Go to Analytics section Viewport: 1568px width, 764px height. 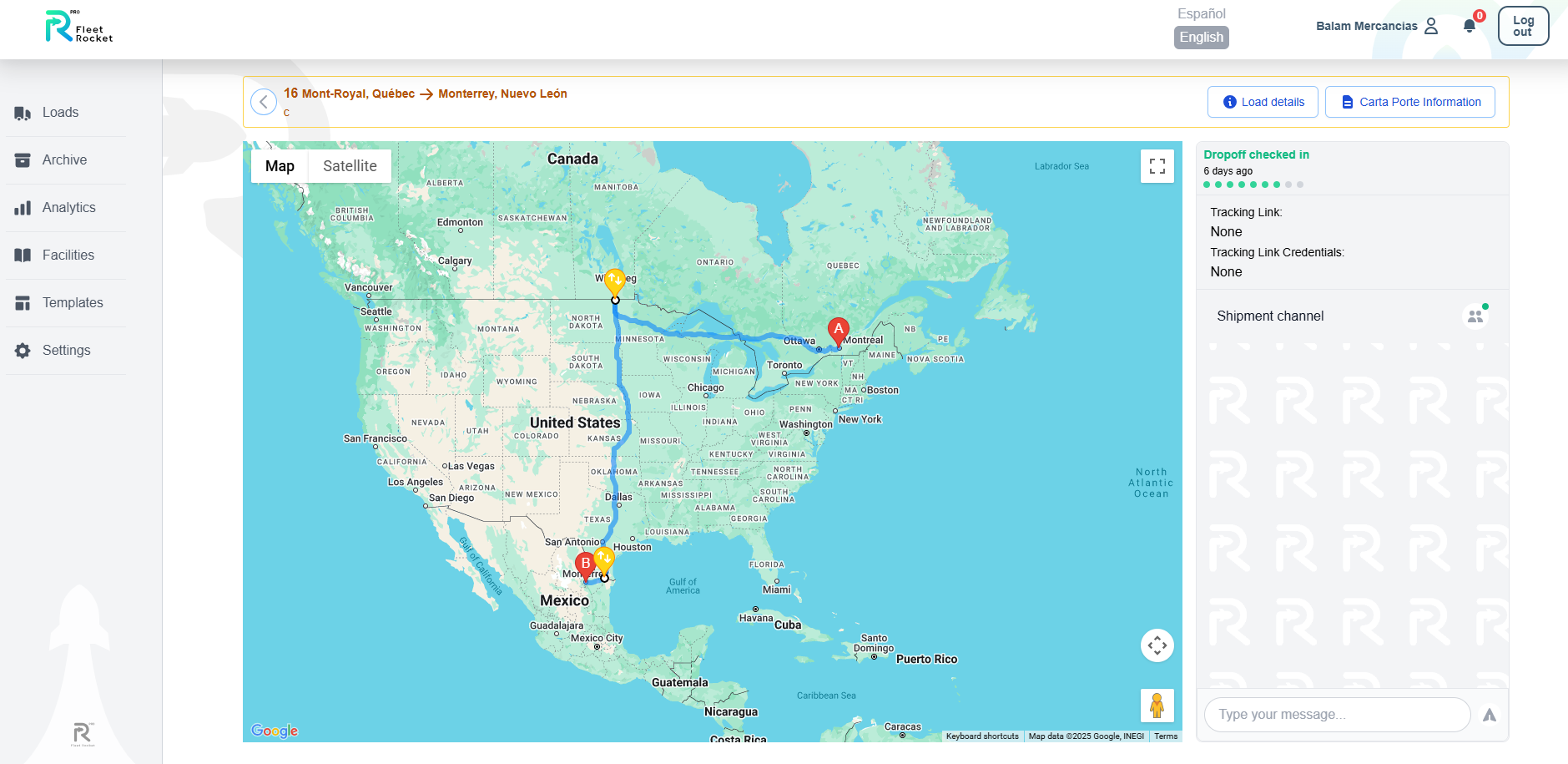[68, 208]
